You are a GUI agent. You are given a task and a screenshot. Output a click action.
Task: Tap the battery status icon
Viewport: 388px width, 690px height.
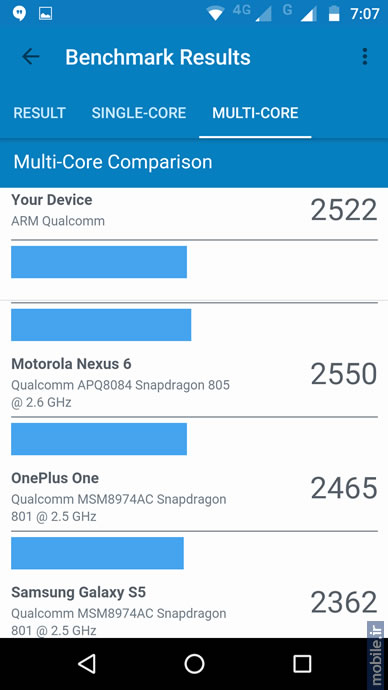click(334, 13)
